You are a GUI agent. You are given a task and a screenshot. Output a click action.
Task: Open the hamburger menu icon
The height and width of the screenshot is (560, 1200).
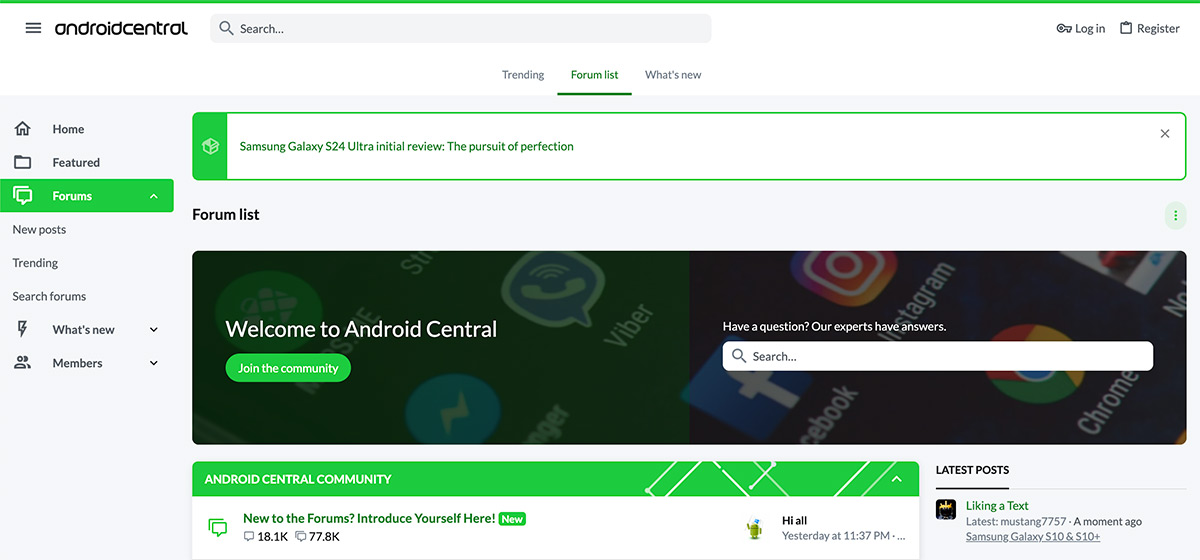click(x=33, y=28)
